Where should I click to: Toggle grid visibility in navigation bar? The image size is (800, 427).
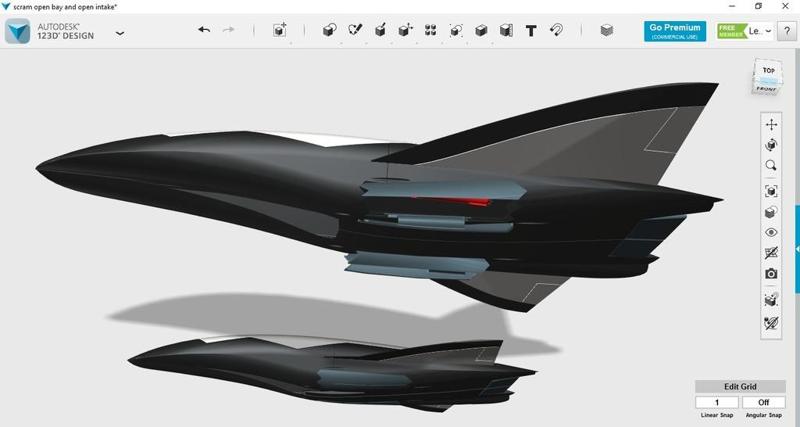[x=771, y=253]
